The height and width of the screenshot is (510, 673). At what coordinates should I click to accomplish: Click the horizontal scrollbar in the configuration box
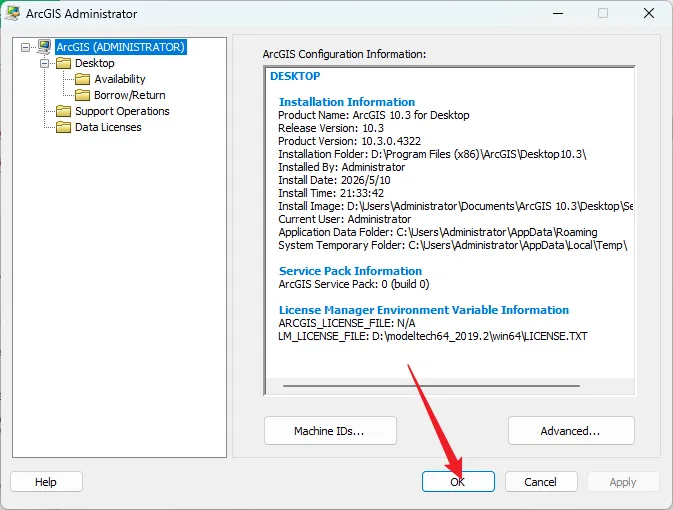pos(431,386)
